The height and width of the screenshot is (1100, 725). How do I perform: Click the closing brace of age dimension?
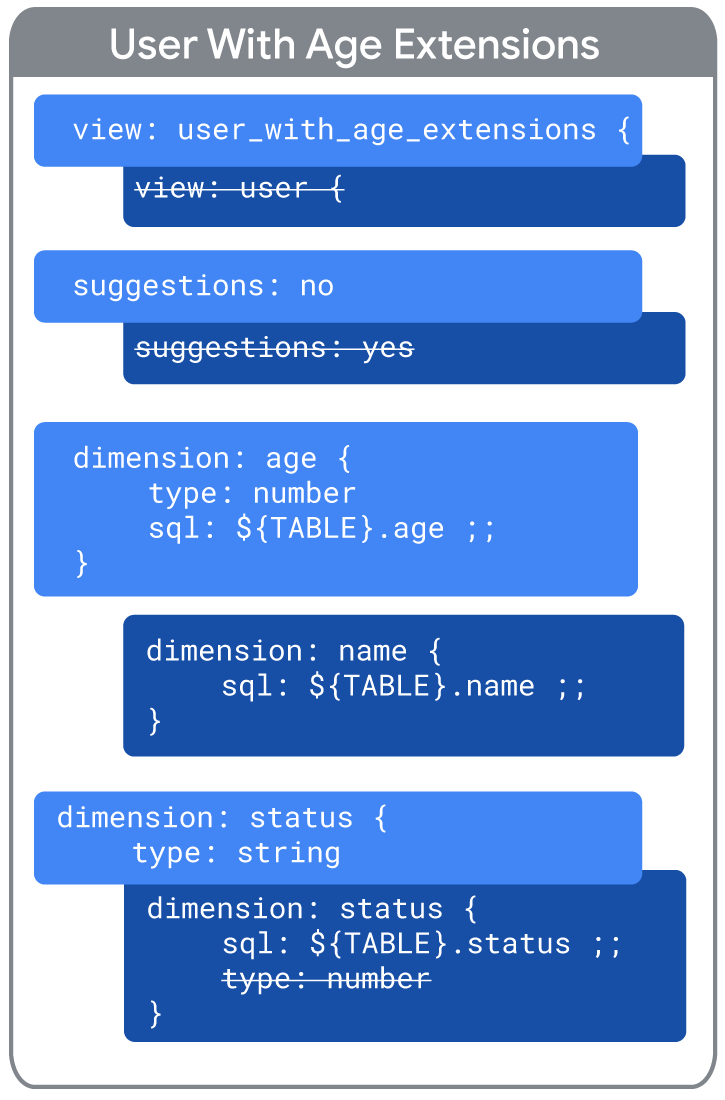tap(81, 563)
